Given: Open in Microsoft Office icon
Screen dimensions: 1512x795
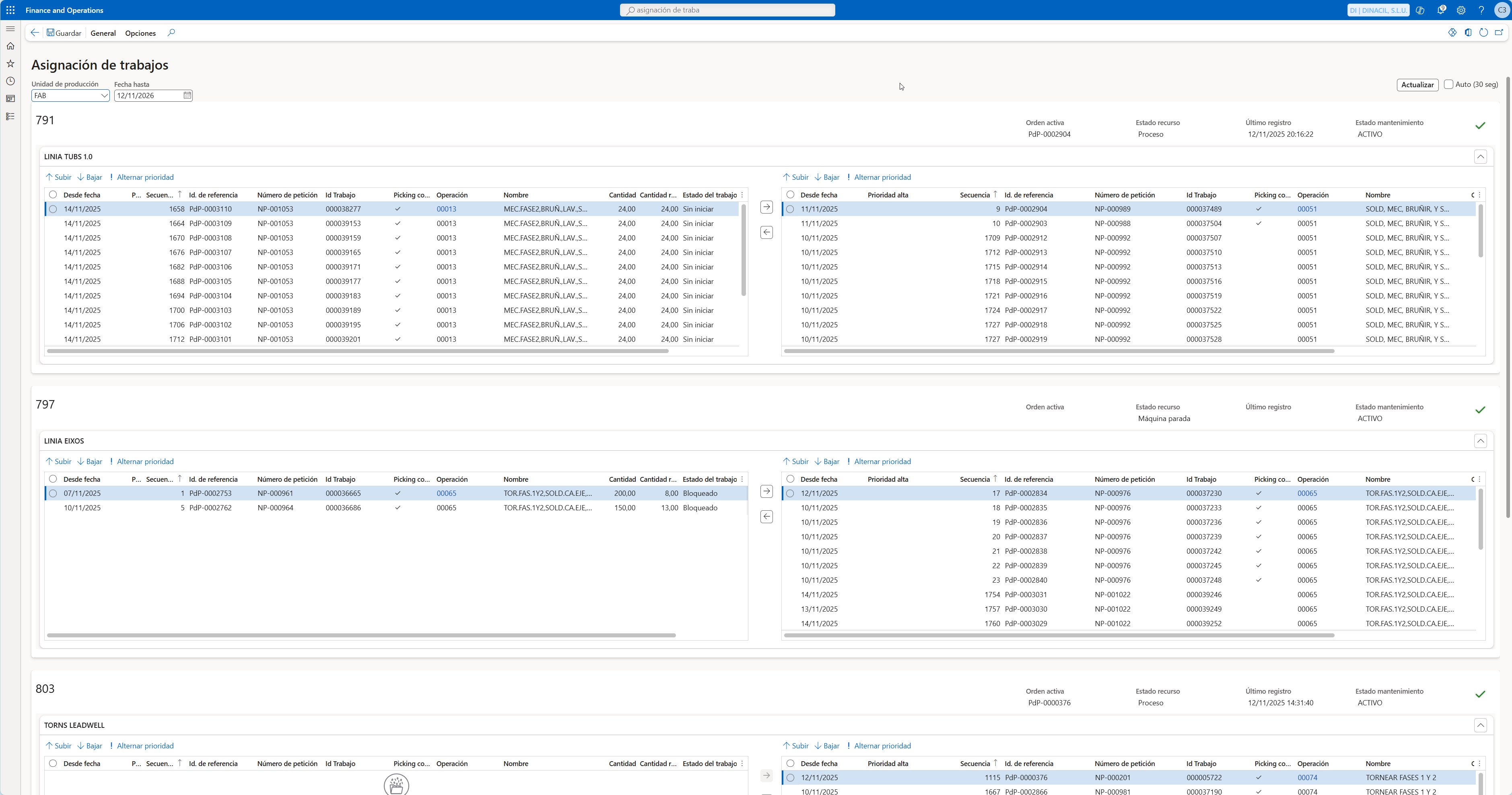Looking at the screenshot, I should [x=1468, y=33].
